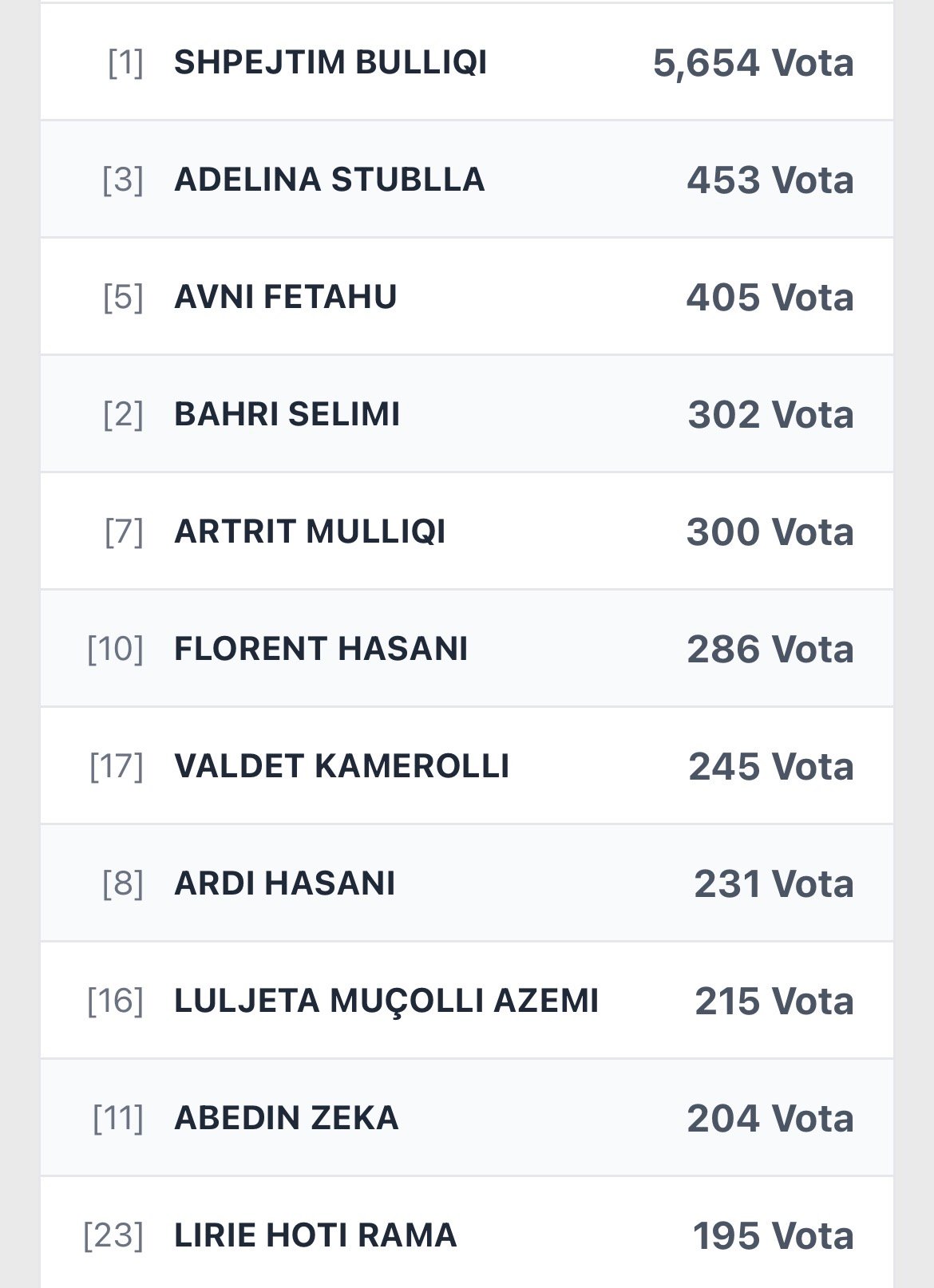The image size is (934, 1288).
Task: Click the LIRIE HOTI RAMA name
Action: tap(315, 1235)
